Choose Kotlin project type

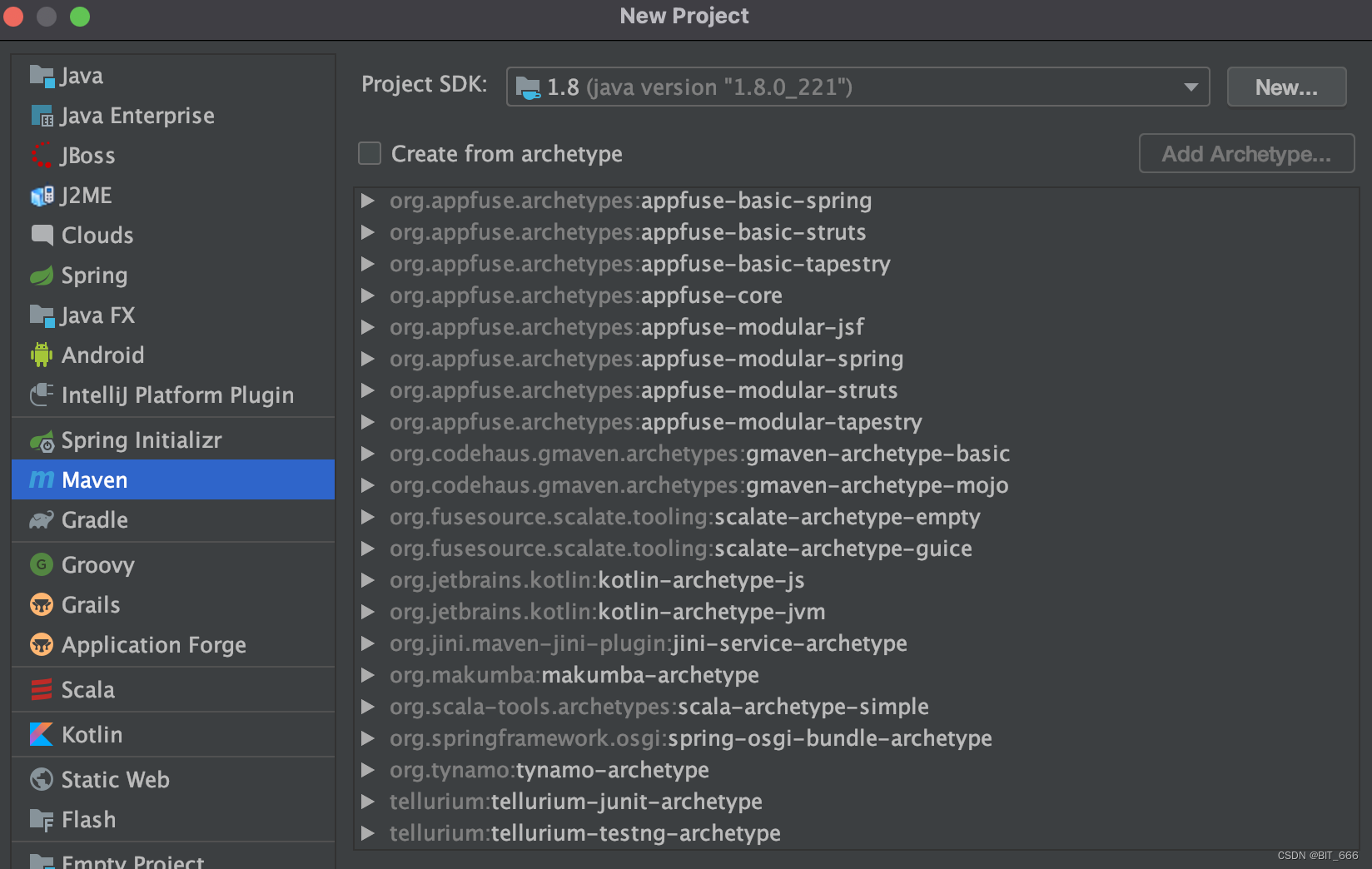tap(173, 735)
